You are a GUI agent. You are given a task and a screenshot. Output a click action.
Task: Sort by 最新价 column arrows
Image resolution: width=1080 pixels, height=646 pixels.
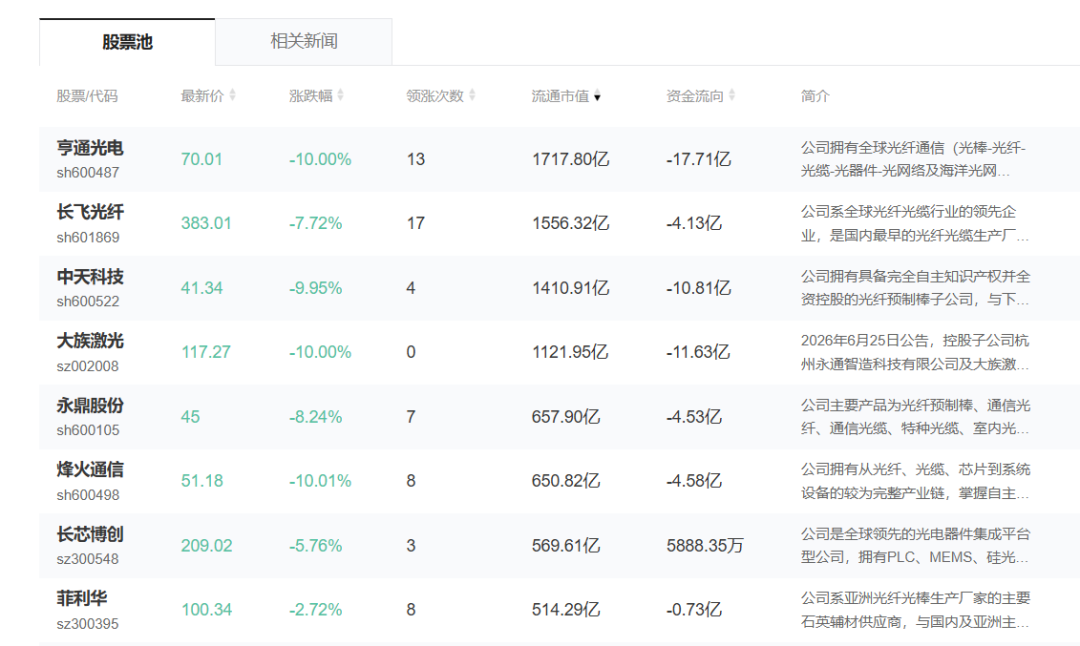point(232,95)
